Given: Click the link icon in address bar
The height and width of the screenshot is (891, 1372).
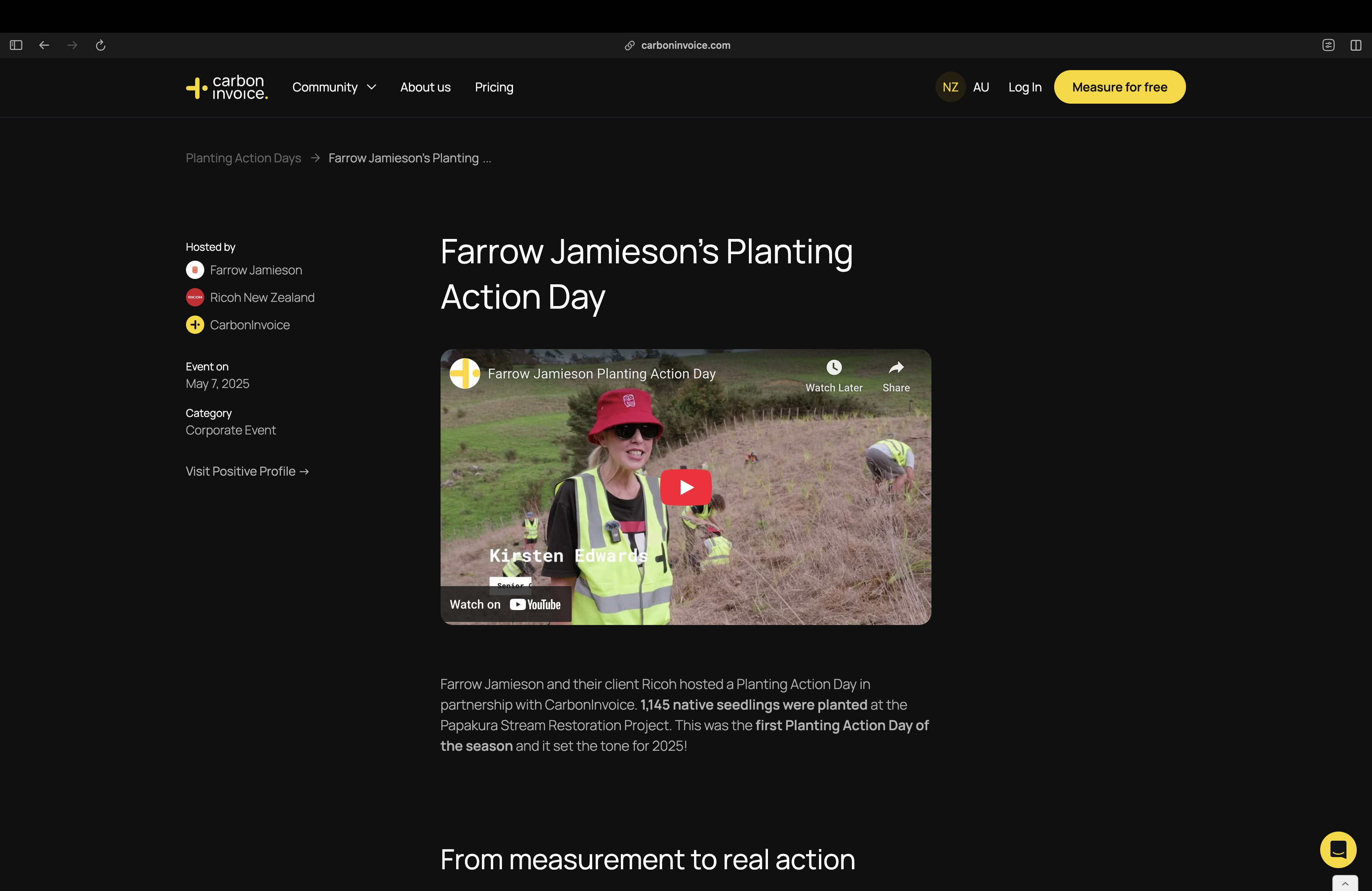Looking at the screenshot, I should coord(630,45).
